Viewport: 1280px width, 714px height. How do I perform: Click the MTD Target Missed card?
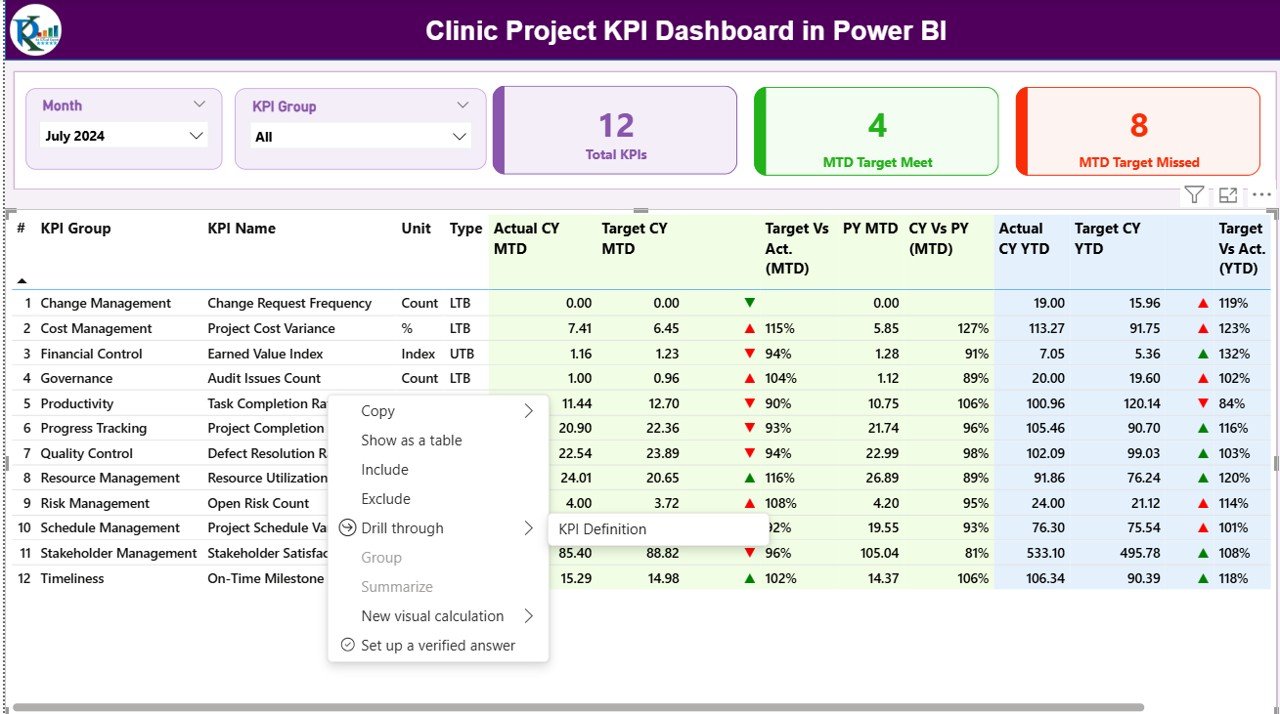1138,131
